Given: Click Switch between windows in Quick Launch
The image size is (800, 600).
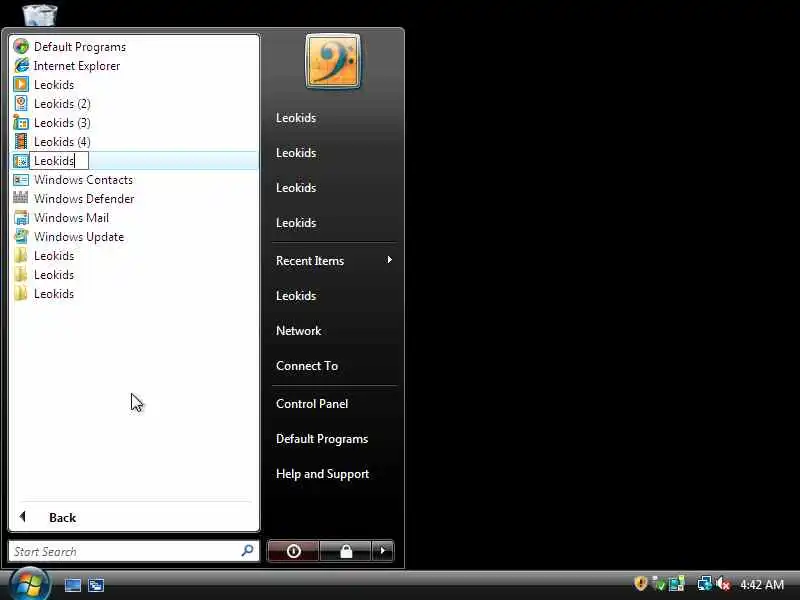Looking at the screenshot, I should (x=96, y=585).
